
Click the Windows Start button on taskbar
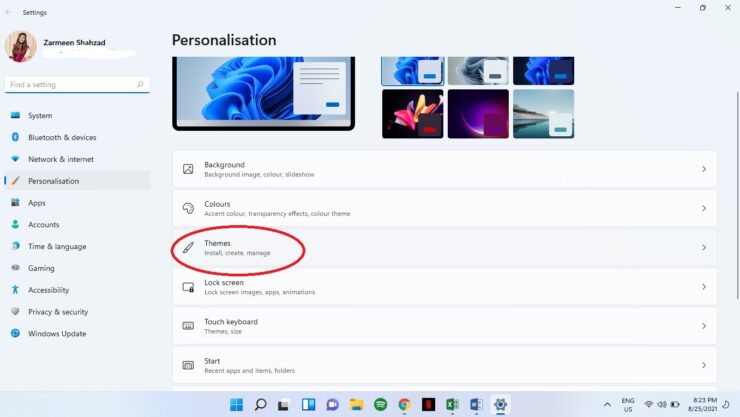pyautogui.click(x=237, y=404)
